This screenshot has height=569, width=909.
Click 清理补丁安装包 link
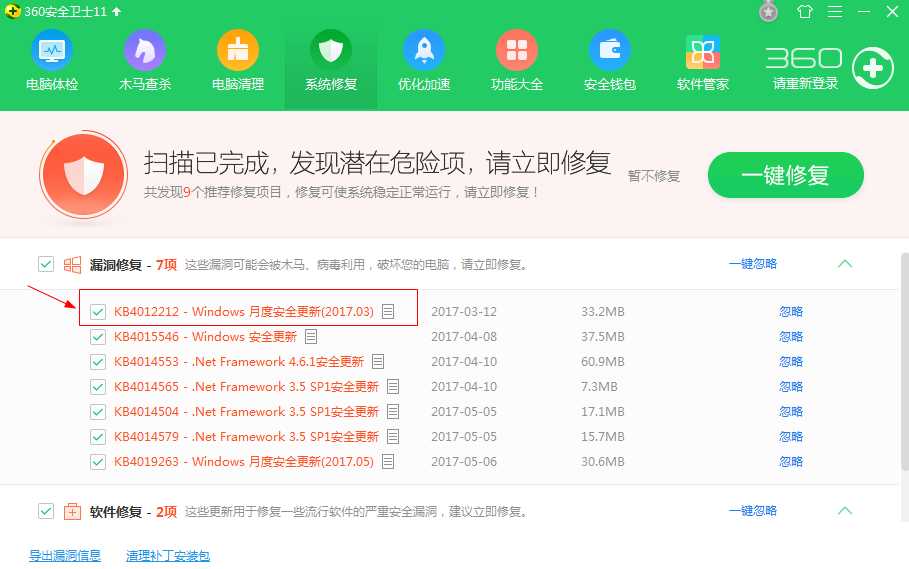click(168, 556)
